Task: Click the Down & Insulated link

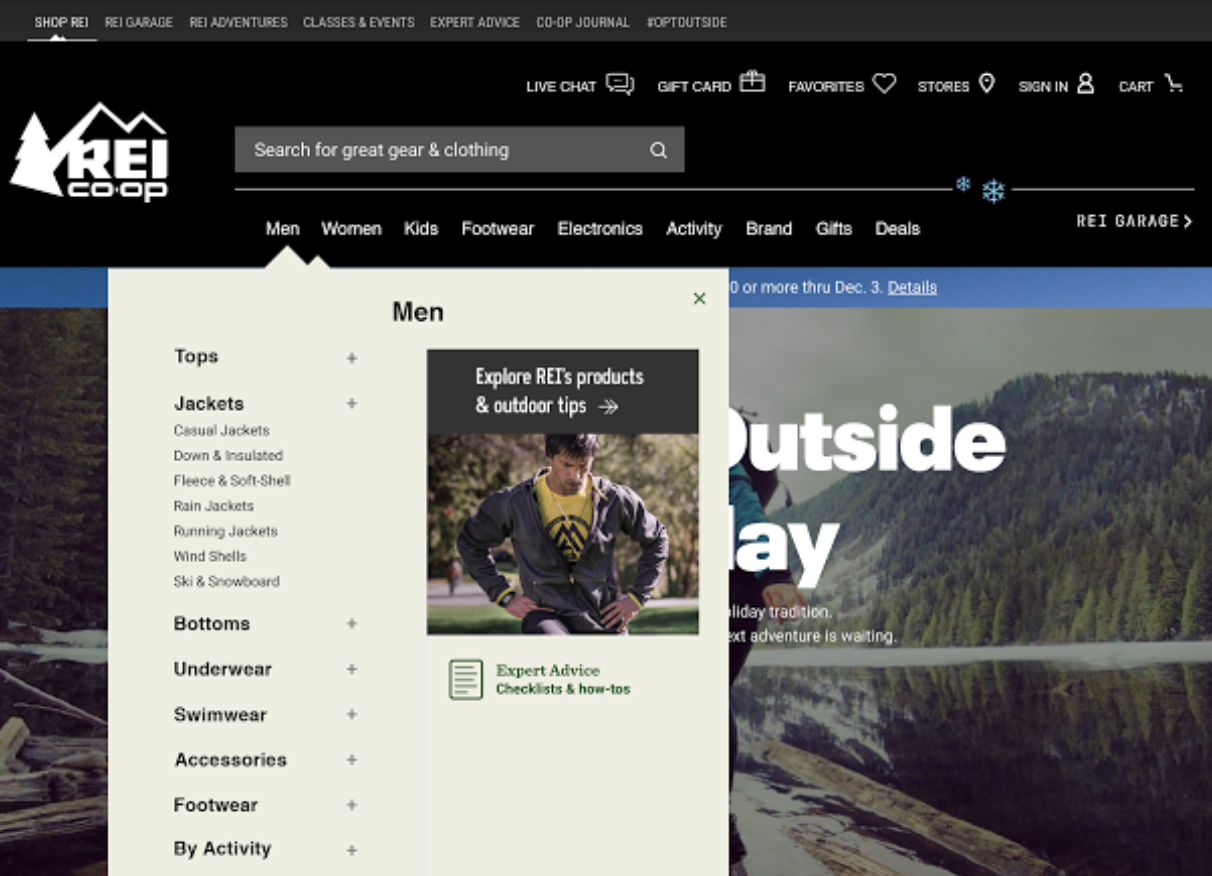Action: pyautogui.click(x=228, y=455)
